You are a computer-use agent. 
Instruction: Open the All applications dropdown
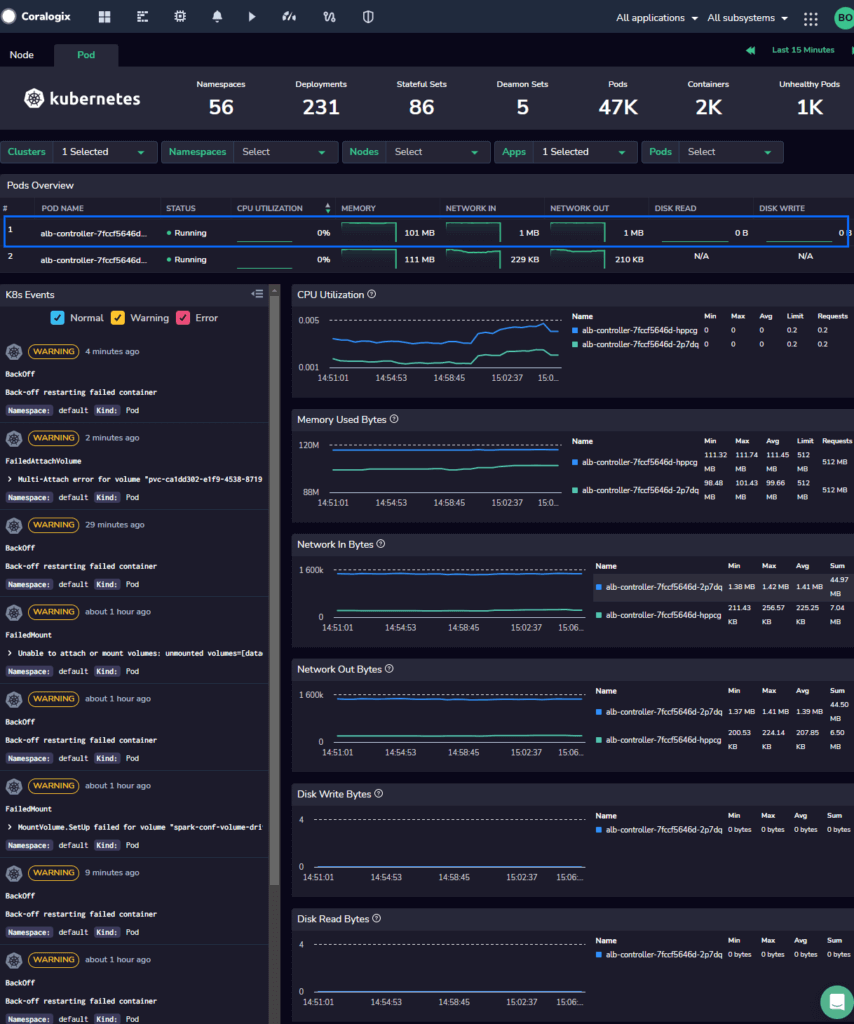tap(656, 18)
